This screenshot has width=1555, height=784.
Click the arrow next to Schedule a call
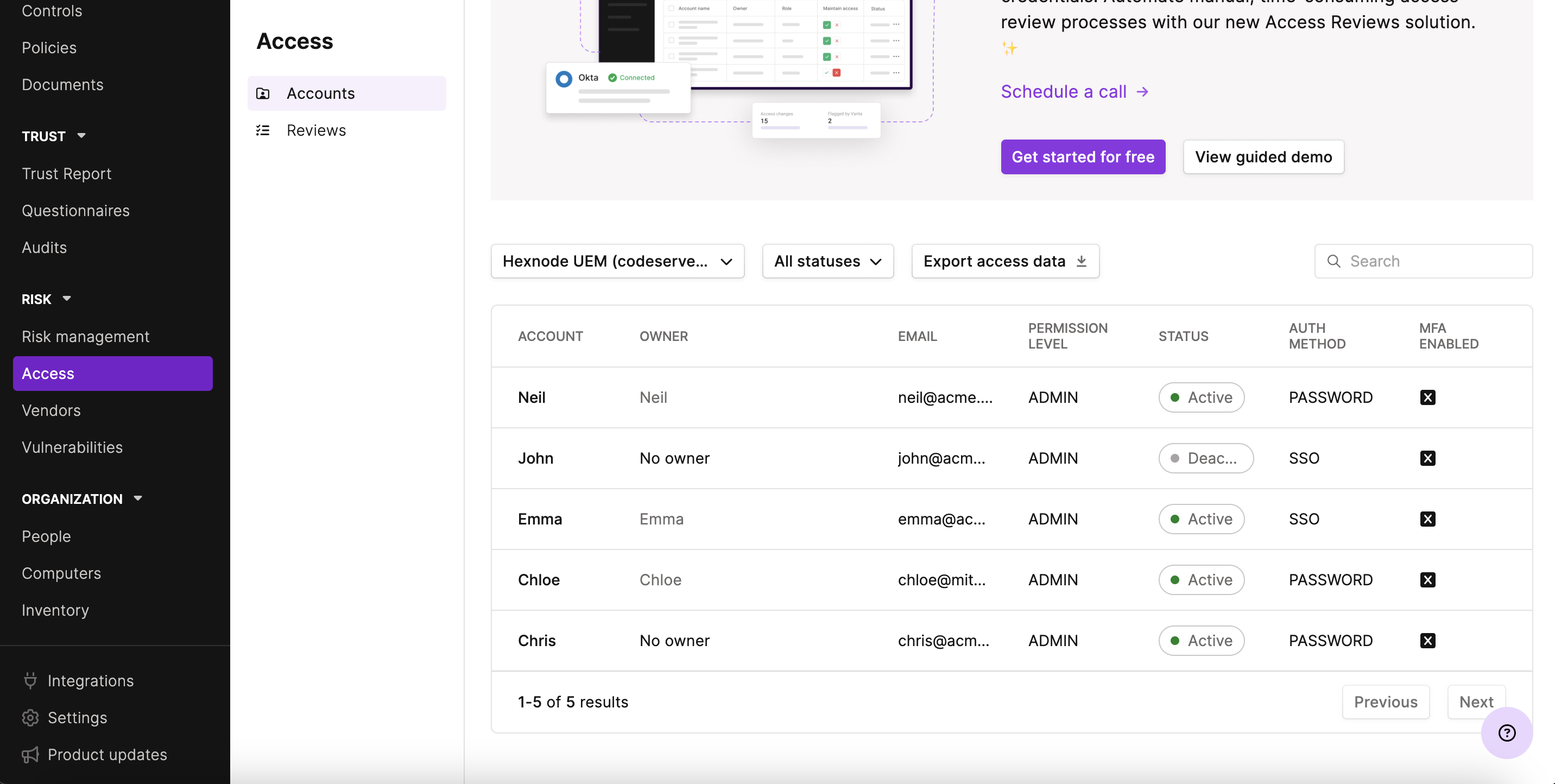[x=1143, y=92]
